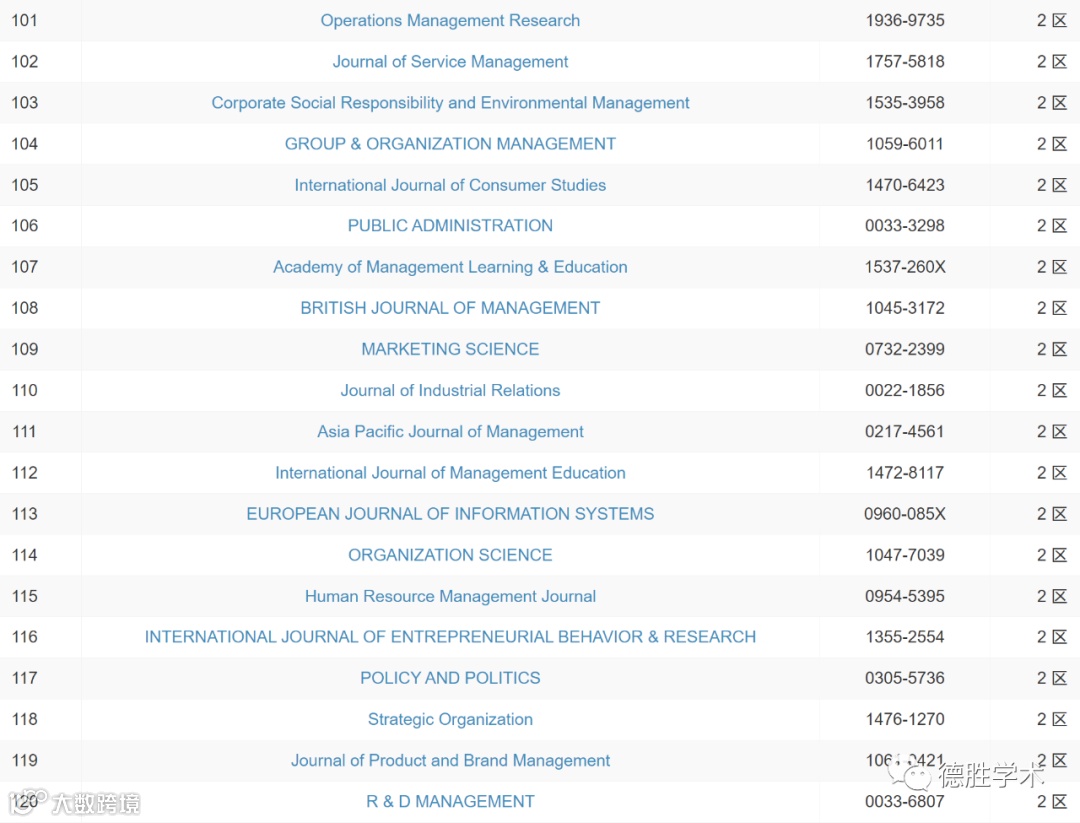Click row number 105
This screenshot has width=1080, height=823.
(24, 185)
